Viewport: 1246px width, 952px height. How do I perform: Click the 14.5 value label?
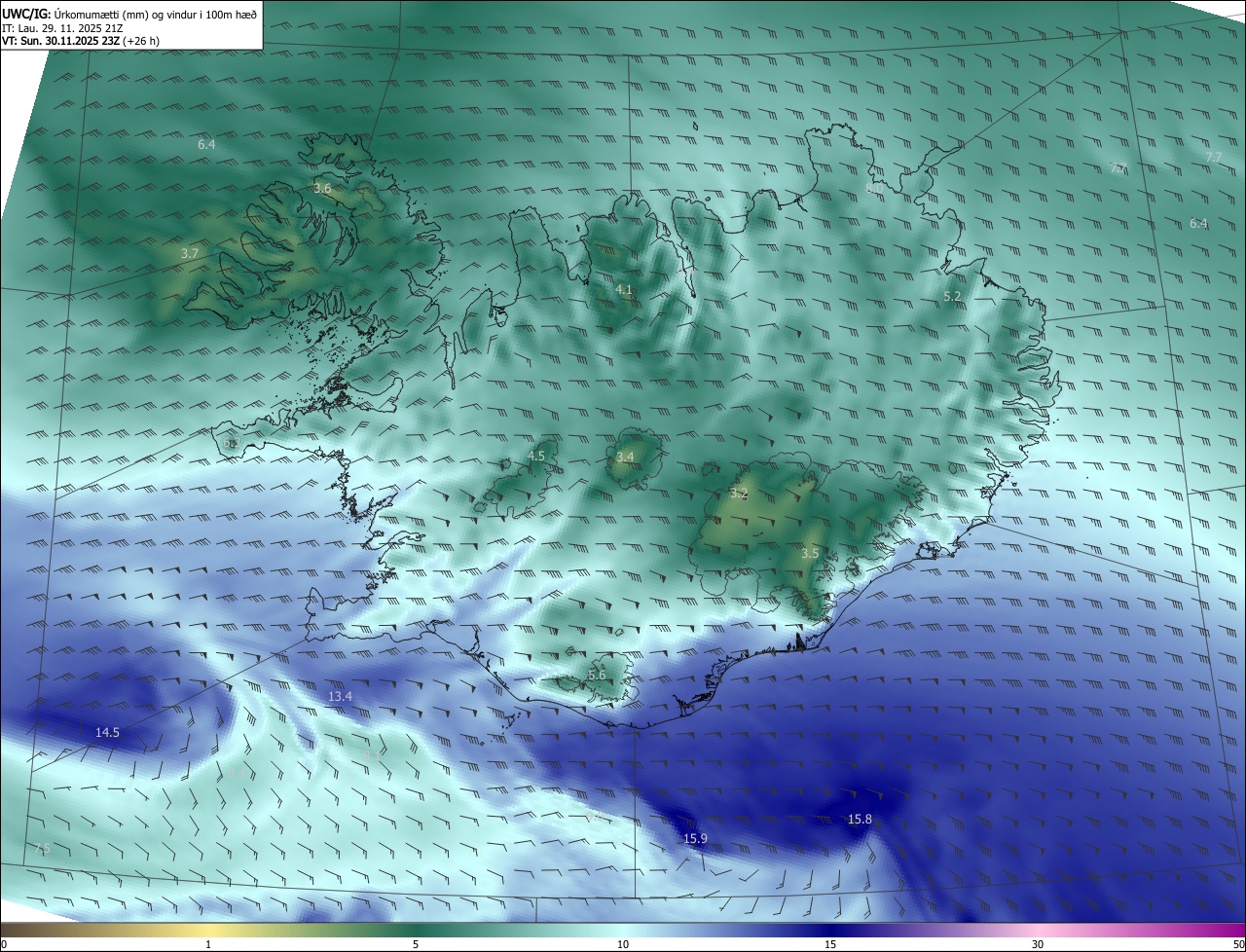pos(107,732)
